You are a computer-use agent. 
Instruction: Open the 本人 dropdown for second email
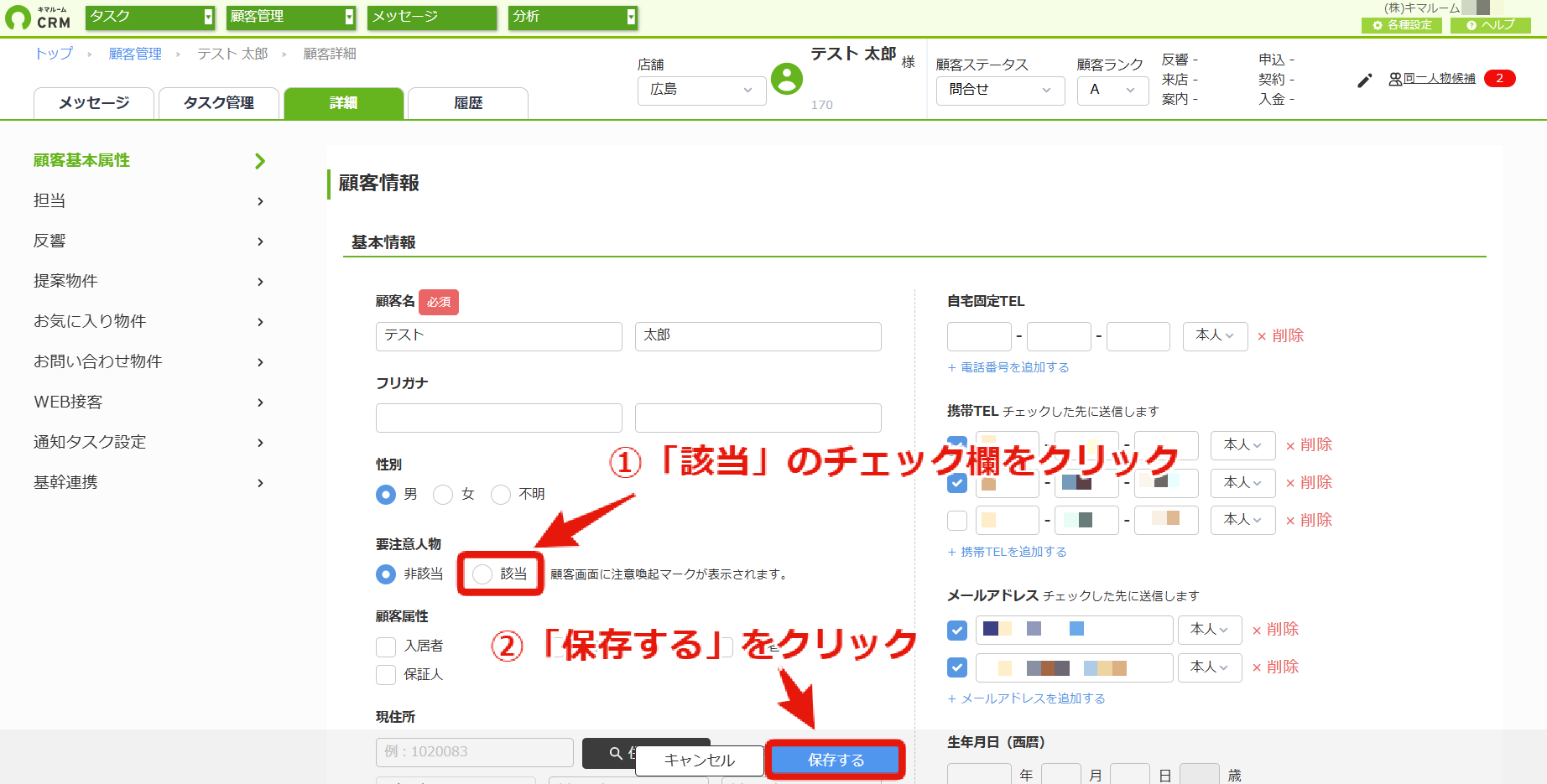point(1211,667)
